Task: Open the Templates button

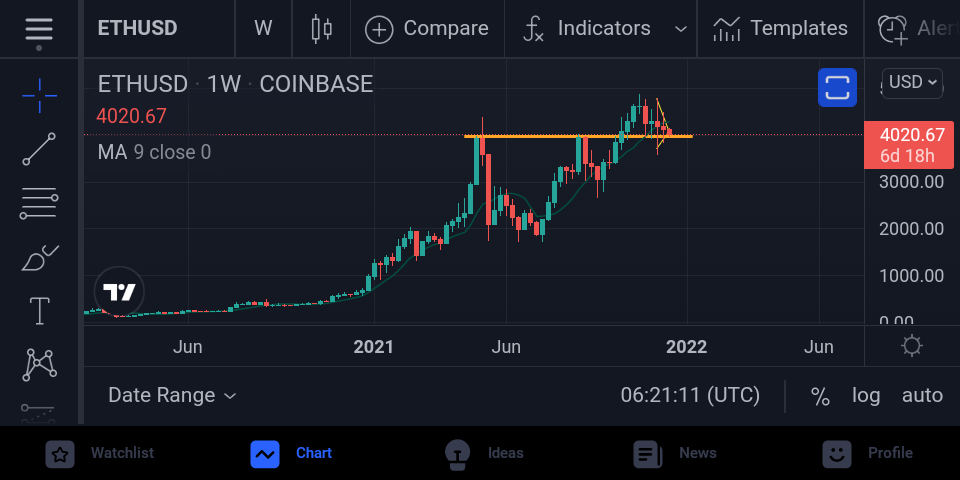Action: coord(780,29)
